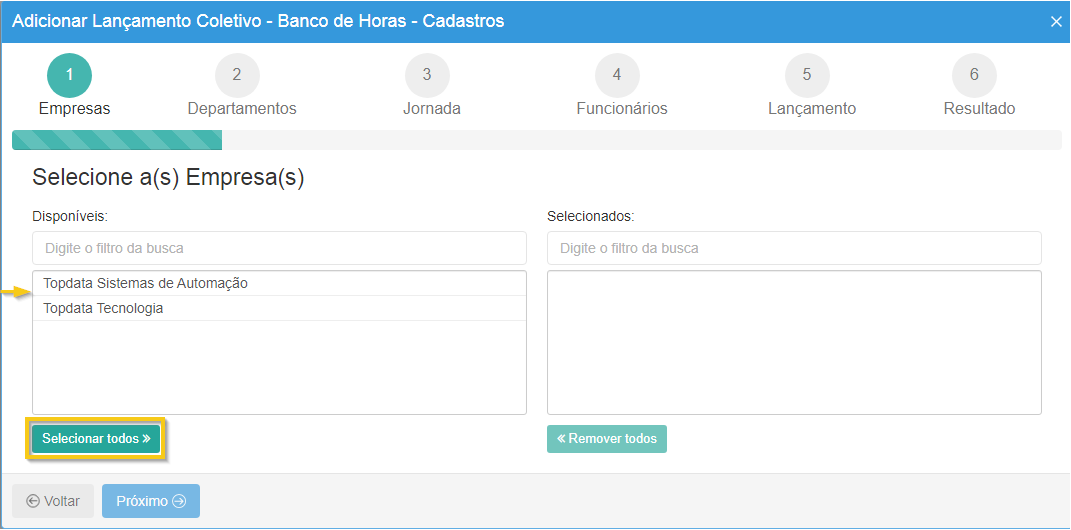The height and width of the screenshot is (530, 1071).
Task: Go to the step 5 circle
Action: click(x=807, y=75)
